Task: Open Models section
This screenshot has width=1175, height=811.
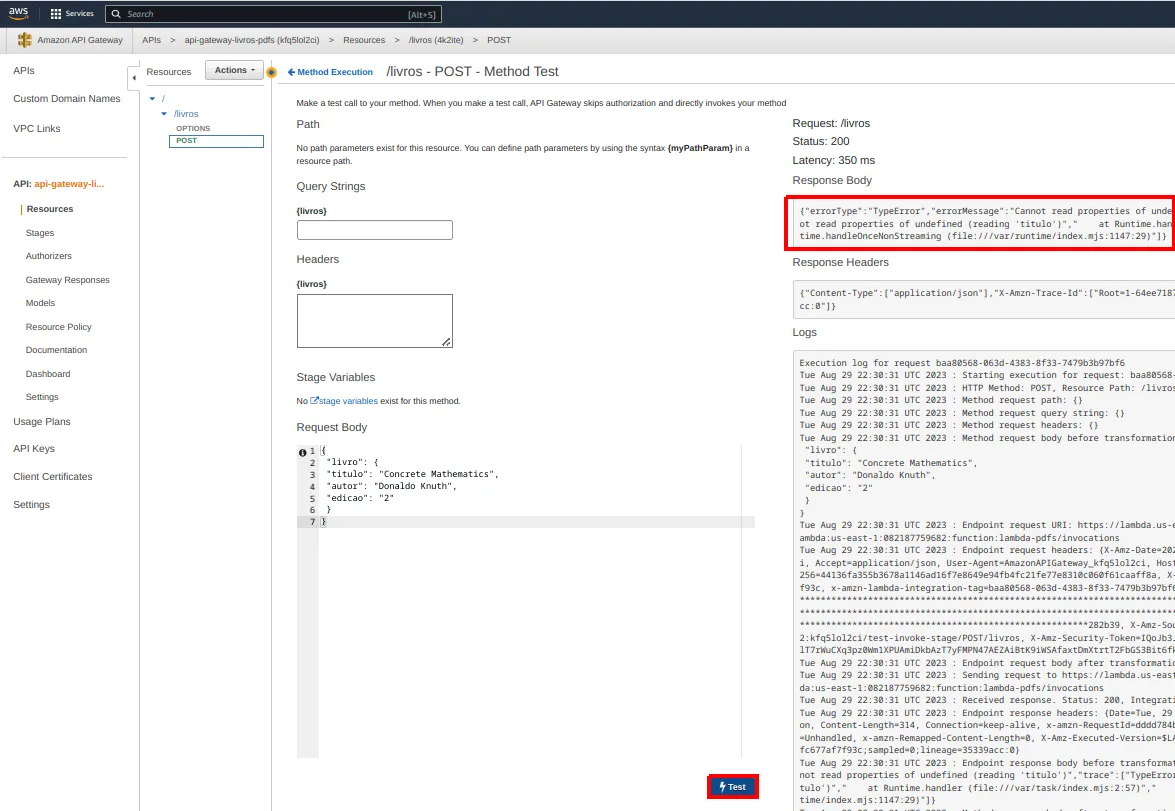Action: [40, 304]
